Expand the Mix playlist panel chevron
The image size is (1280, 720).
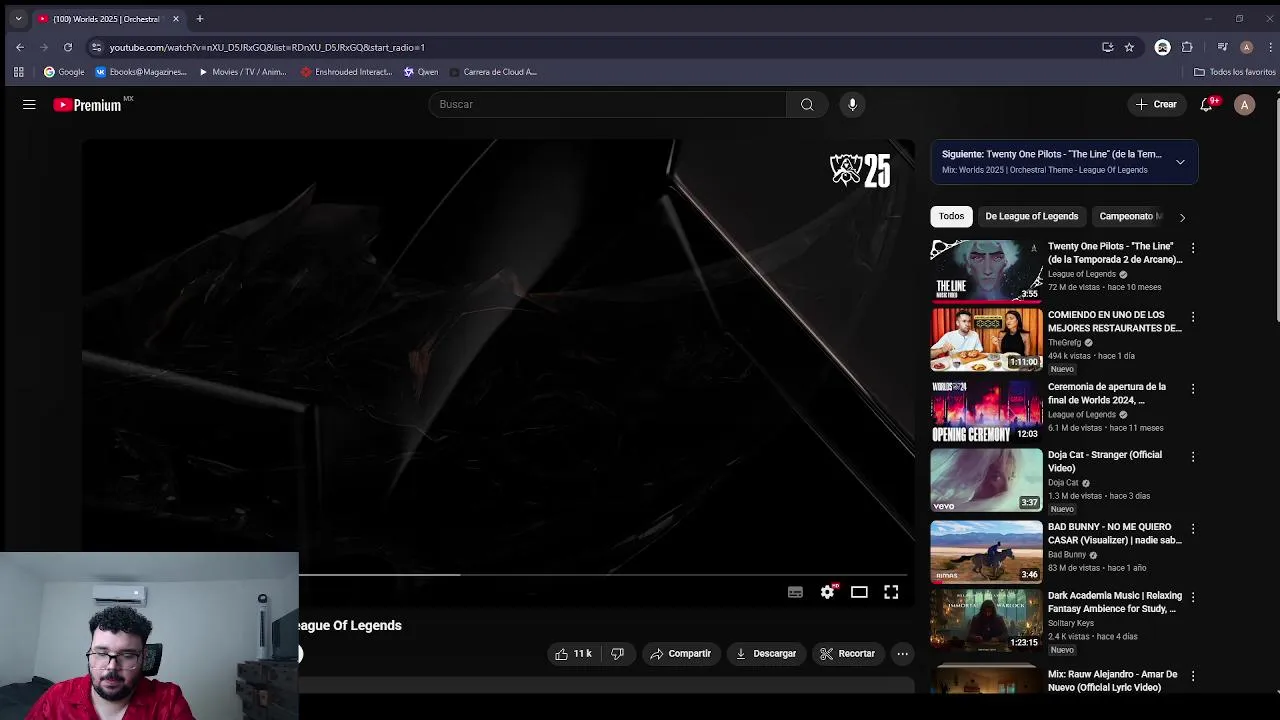(x=1180, y=162)
